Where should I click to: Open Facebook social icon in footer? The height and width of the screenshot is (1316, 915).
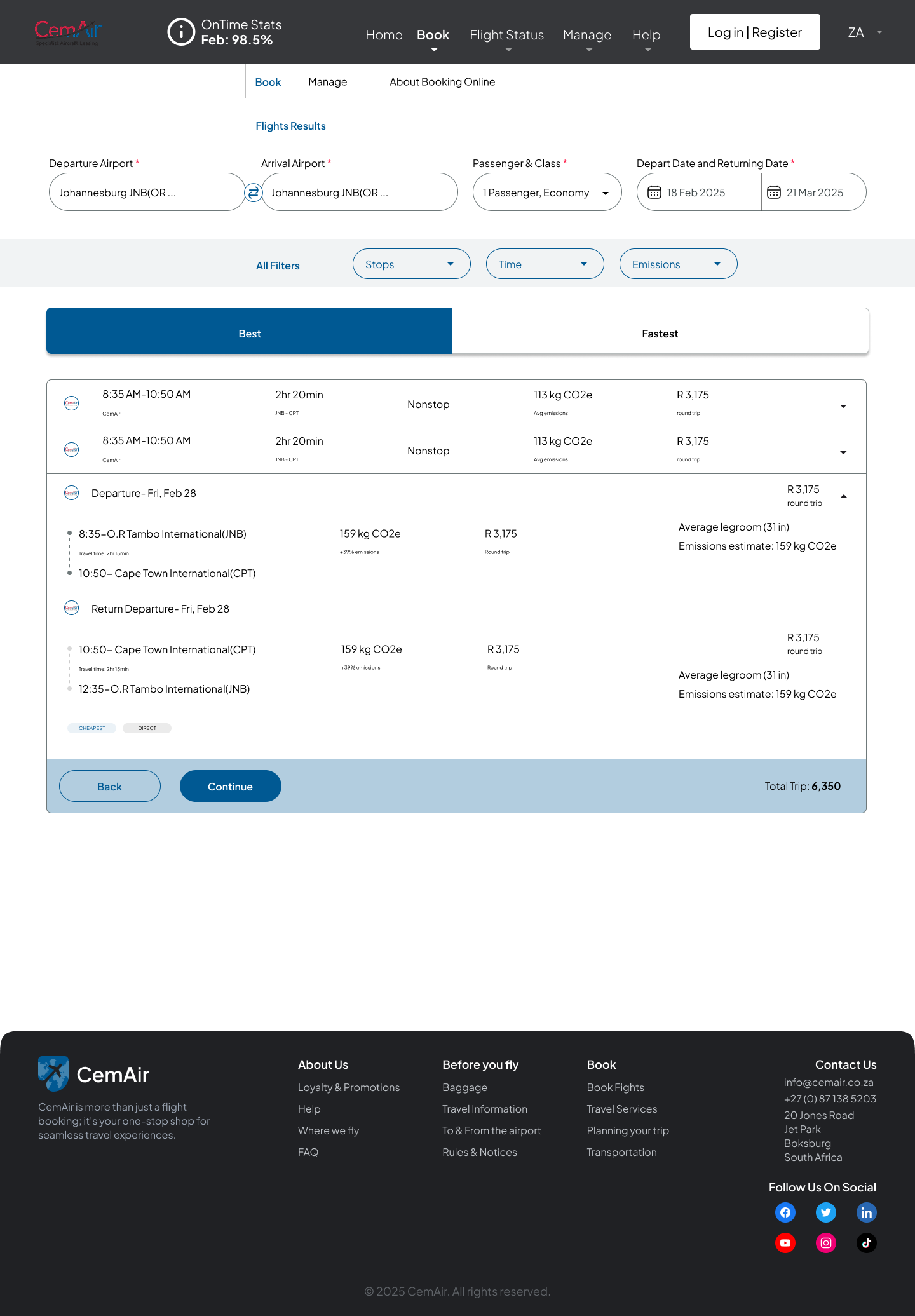point(785,1212)
